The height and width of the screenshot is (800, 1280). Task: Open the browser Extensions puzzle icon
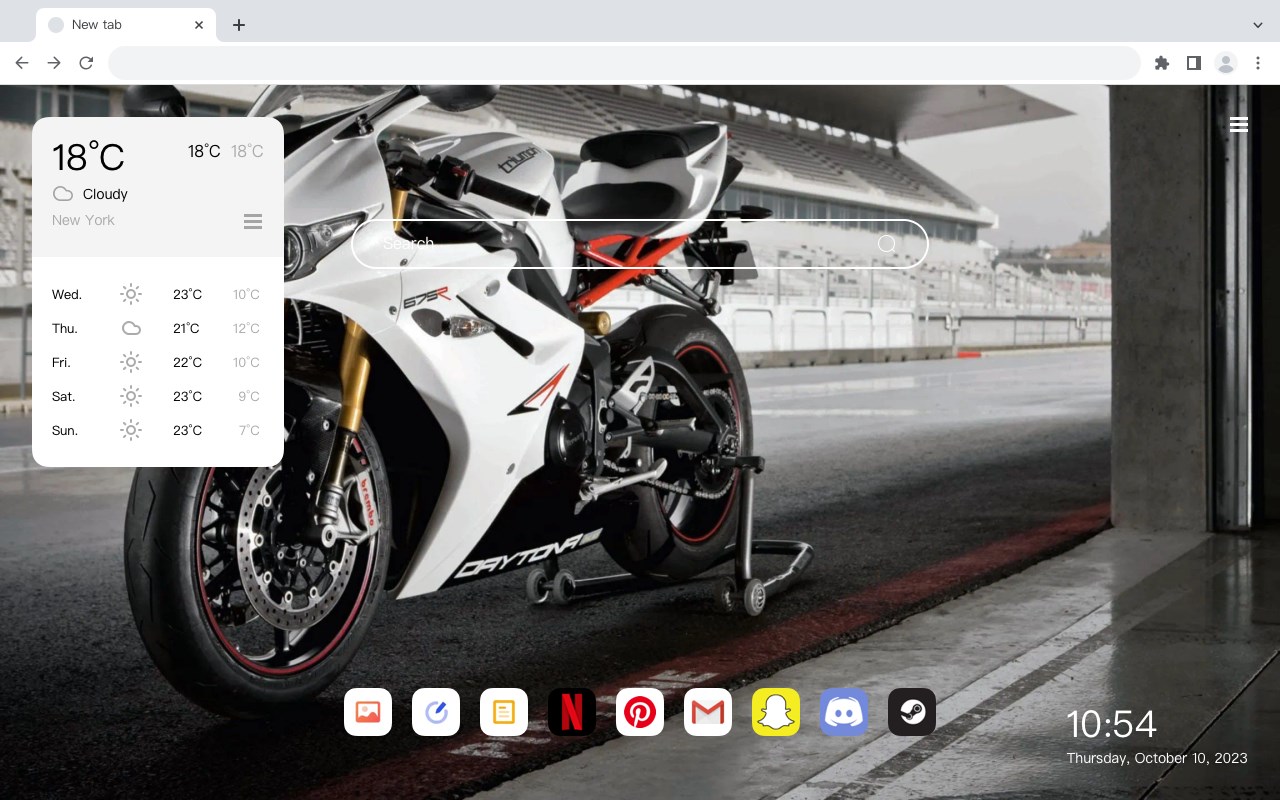click(1161, 63)
